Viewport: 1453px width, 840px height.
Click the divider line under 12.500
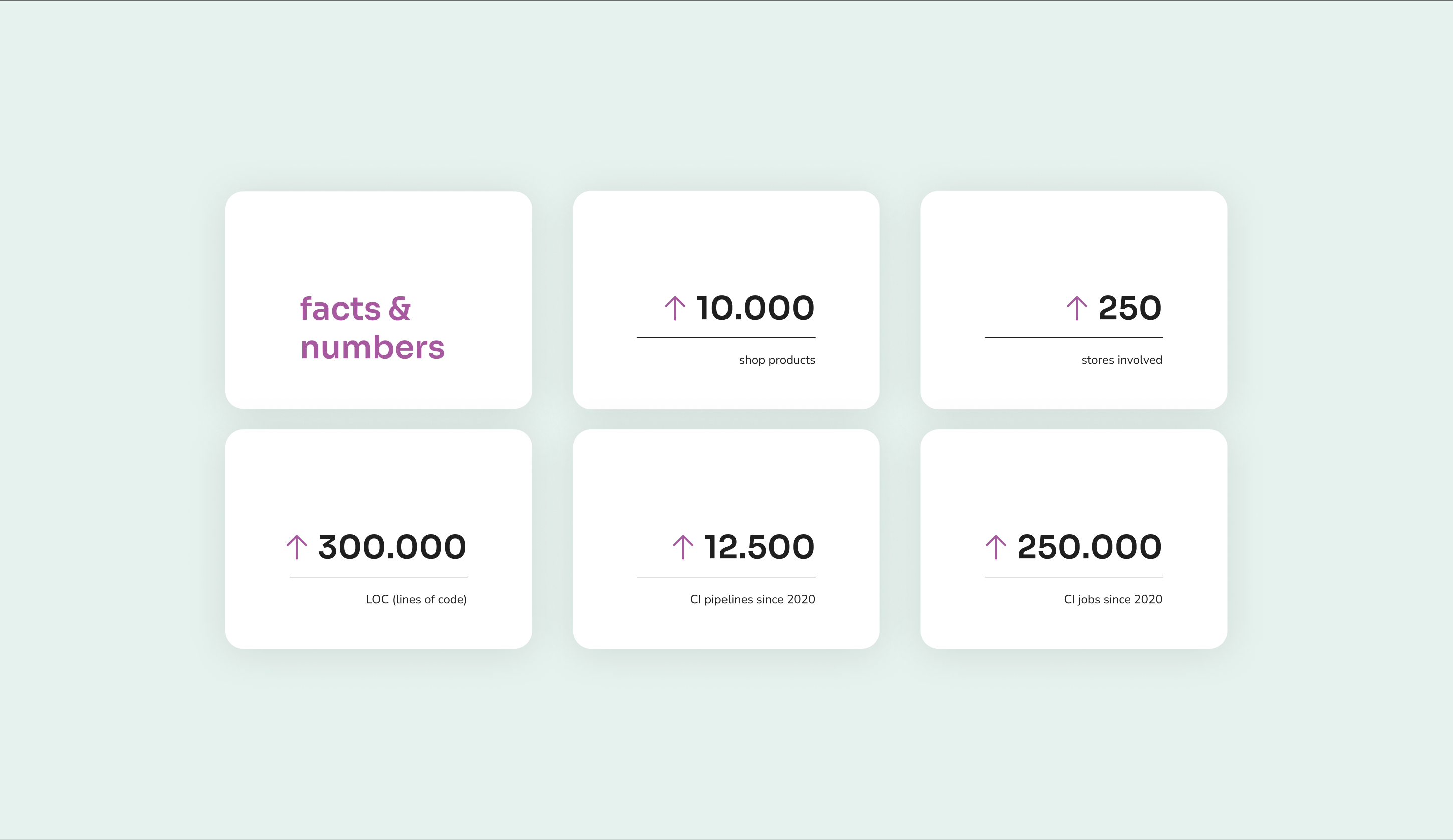click(726, 577)
